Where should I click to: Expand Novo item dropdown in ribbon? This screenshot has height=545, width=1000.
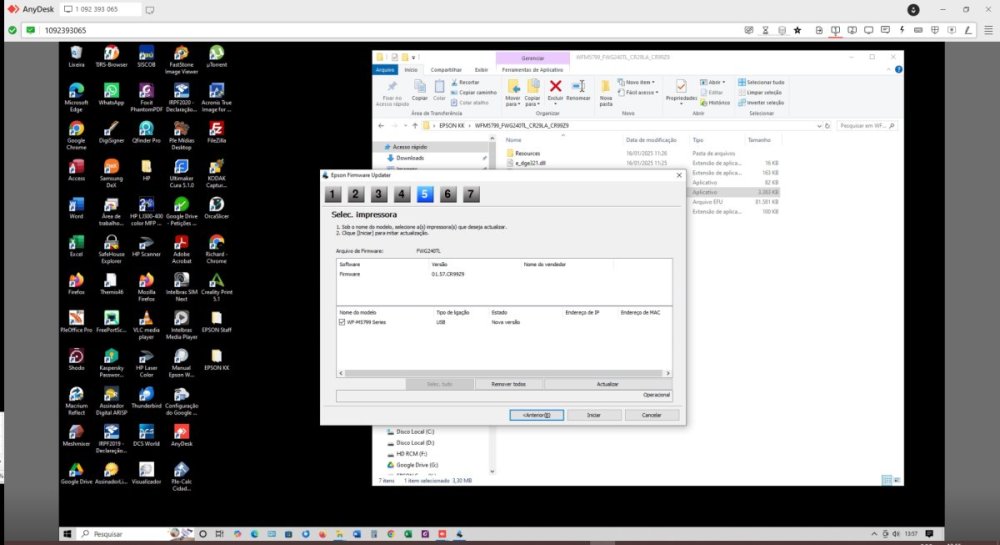[636, 82]
